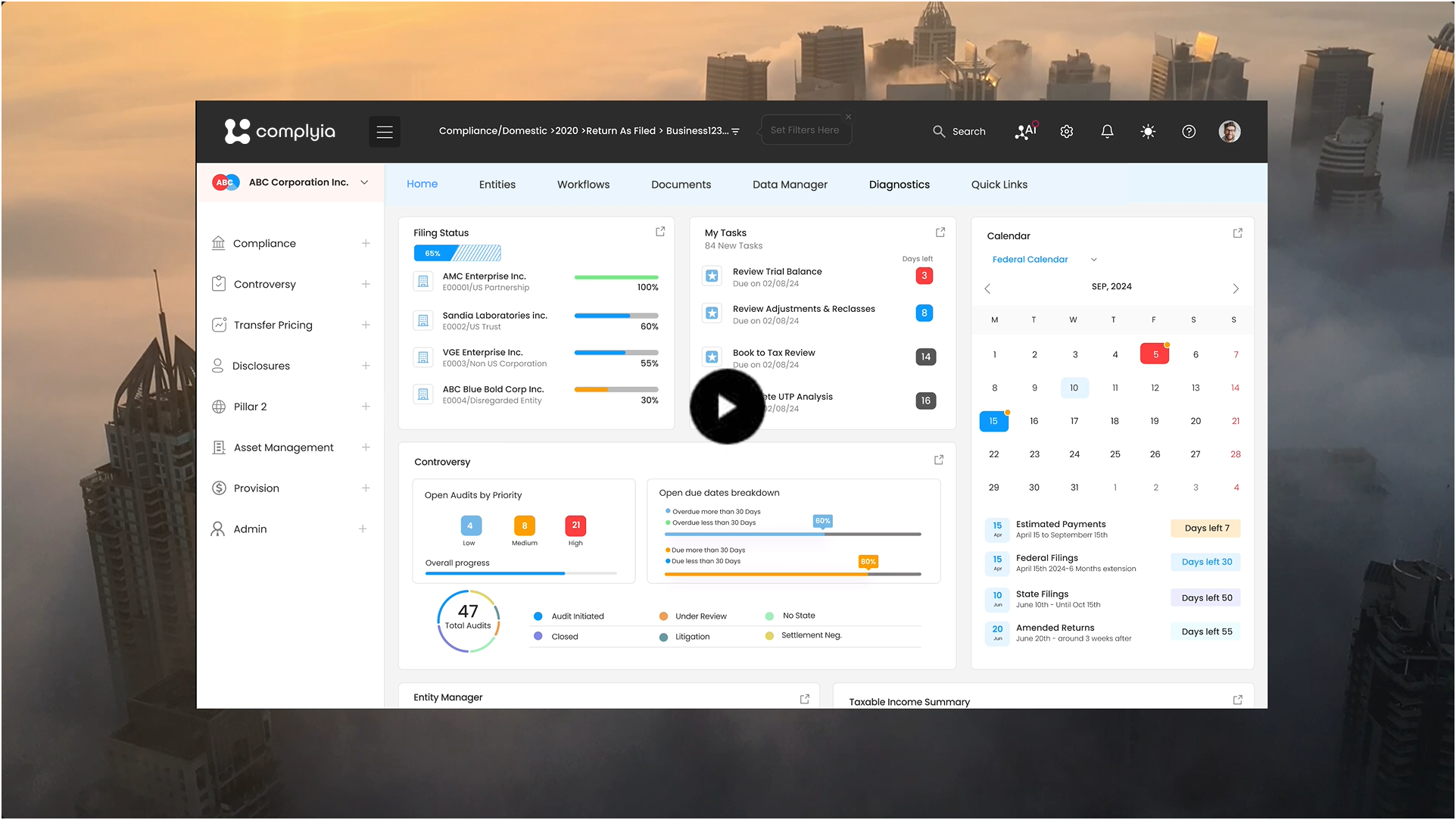Open the Diagnostics tab
This screenshot has height=820, width=1456.
pyautogui.click(x=899, y=185)
